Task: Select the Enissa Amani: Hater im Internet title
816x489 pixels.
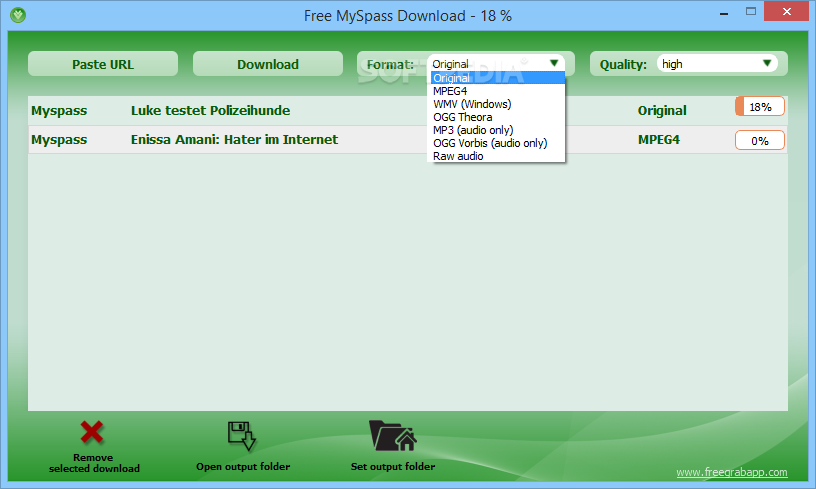Action: pos(234,139)
